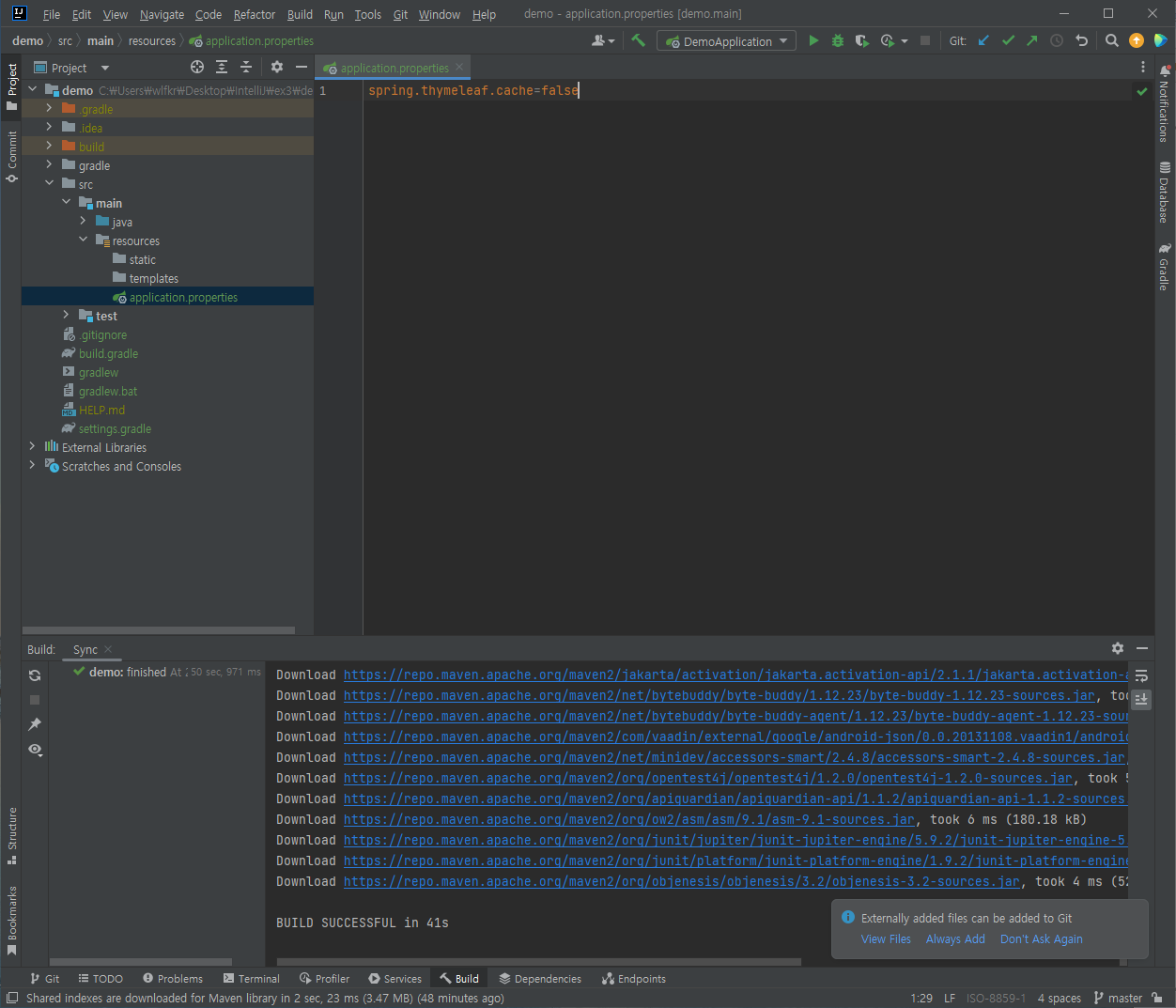Hide the Project panel with minus icon

(x=302, y=67)
